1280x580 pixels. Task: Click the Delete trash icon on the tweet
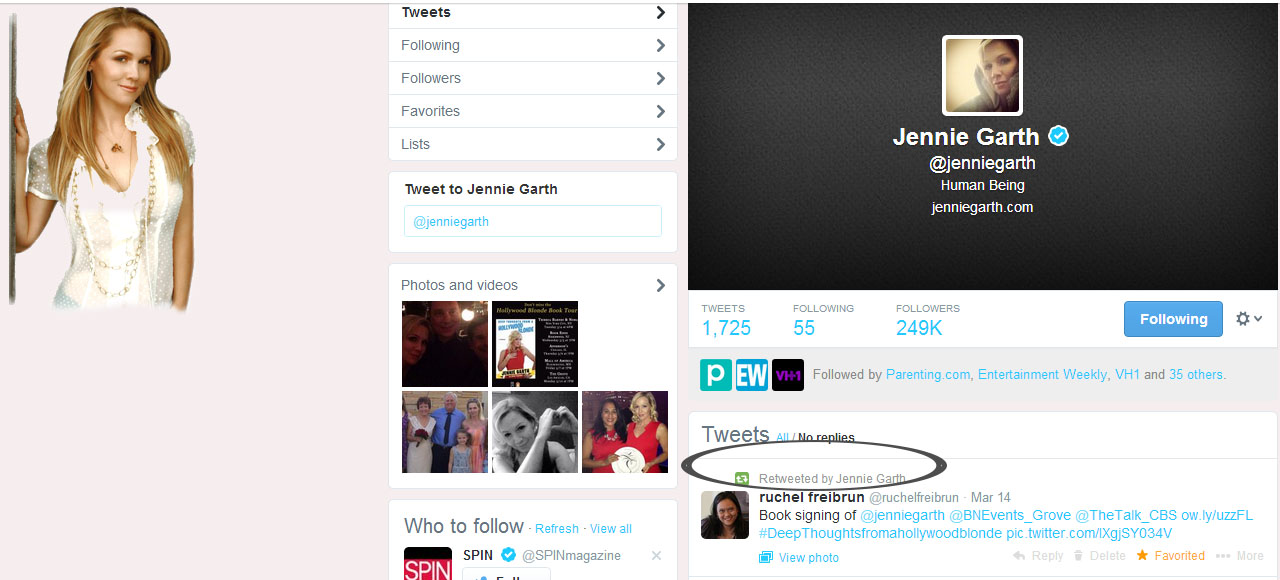1078,556
